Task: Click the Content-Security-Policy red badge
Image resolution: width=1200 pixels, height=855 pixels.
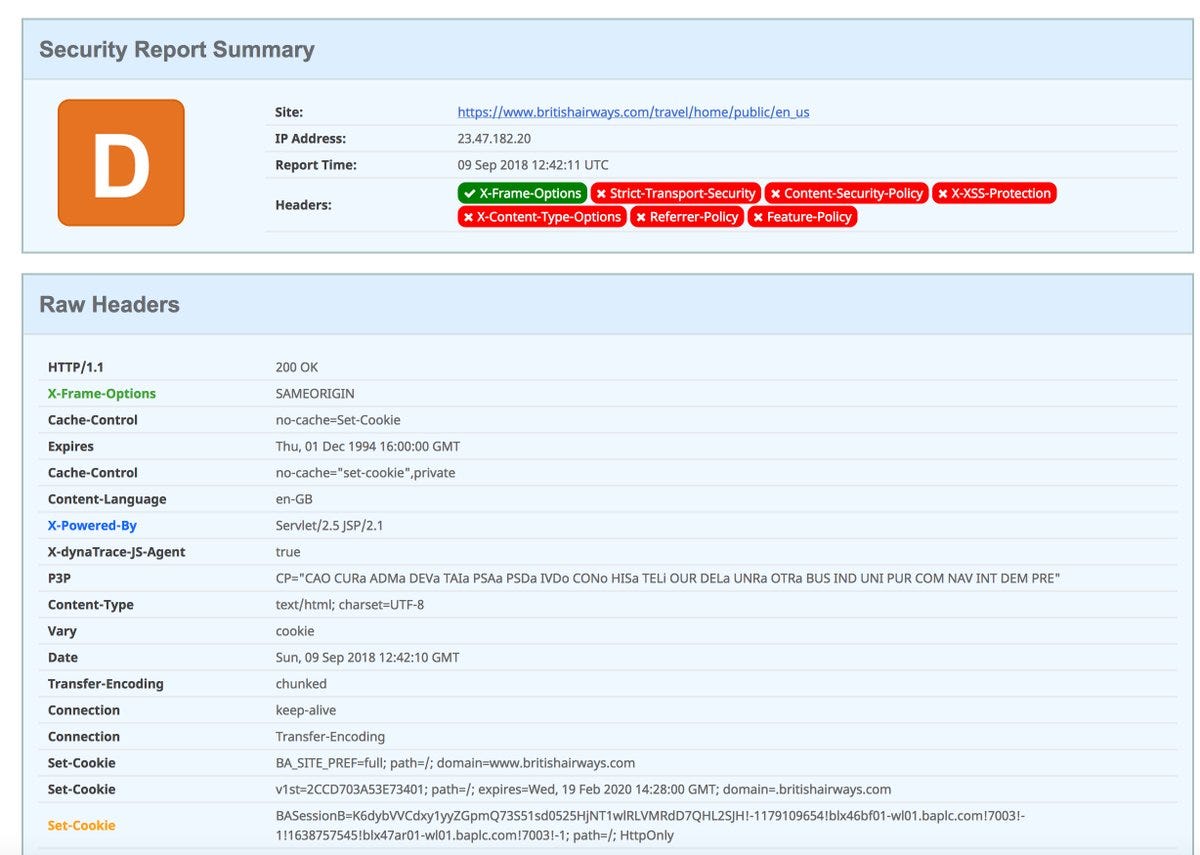Action: click(x=846, y=193)
